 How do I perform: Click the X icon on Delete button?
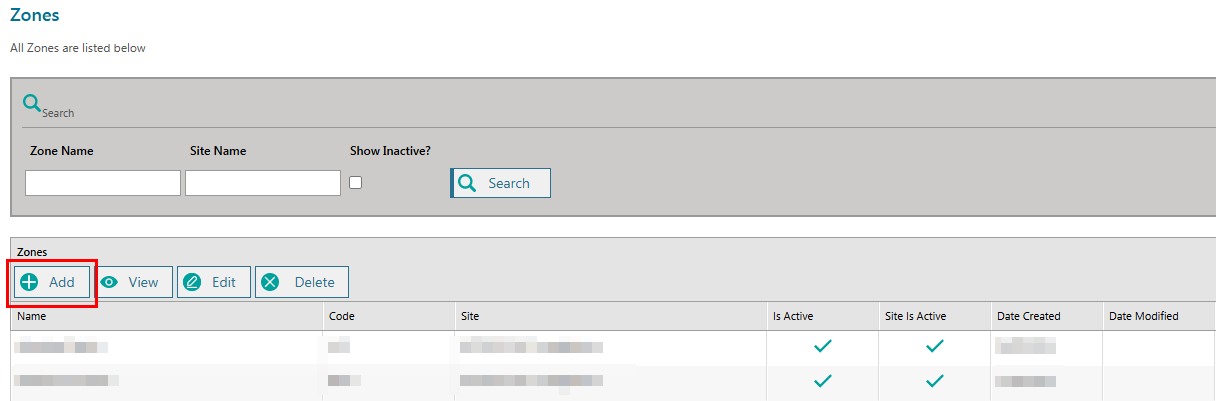click(270, 282)
